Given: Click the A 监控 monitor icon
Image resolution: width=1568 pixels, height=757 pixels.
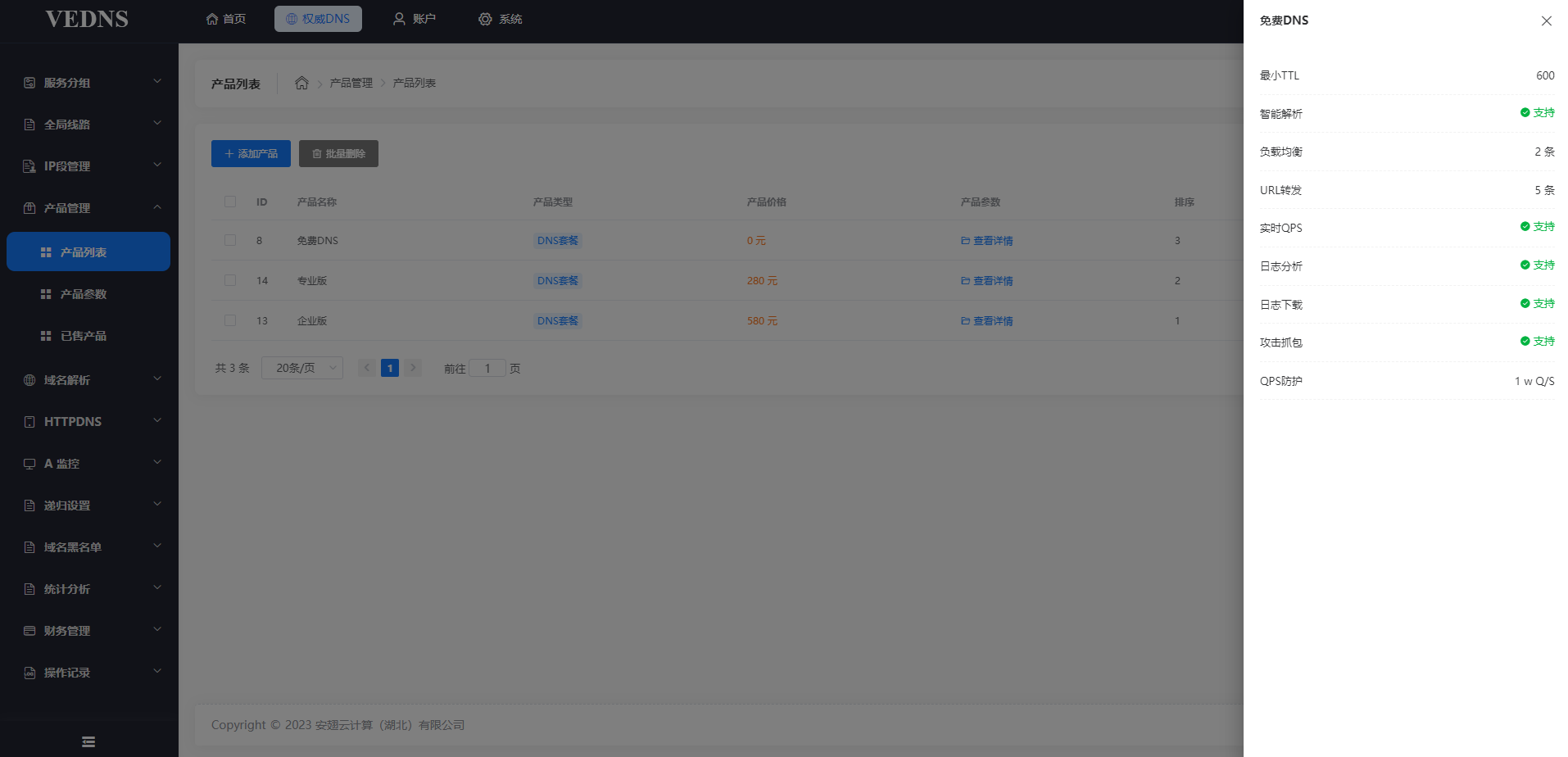Looking at the screenshot, I should click(29, 464).
